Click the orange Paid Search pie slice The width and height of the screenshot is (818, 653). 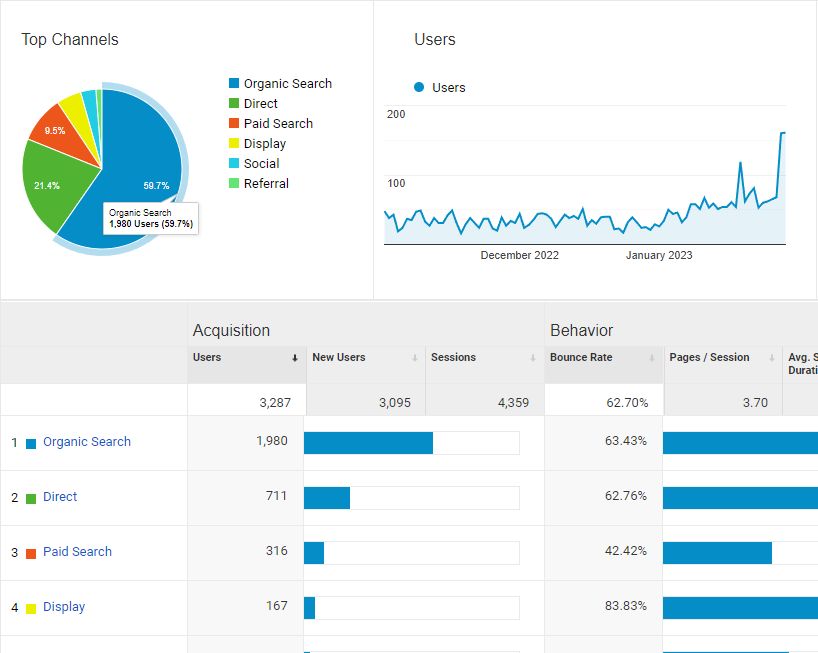coord(55,128)
